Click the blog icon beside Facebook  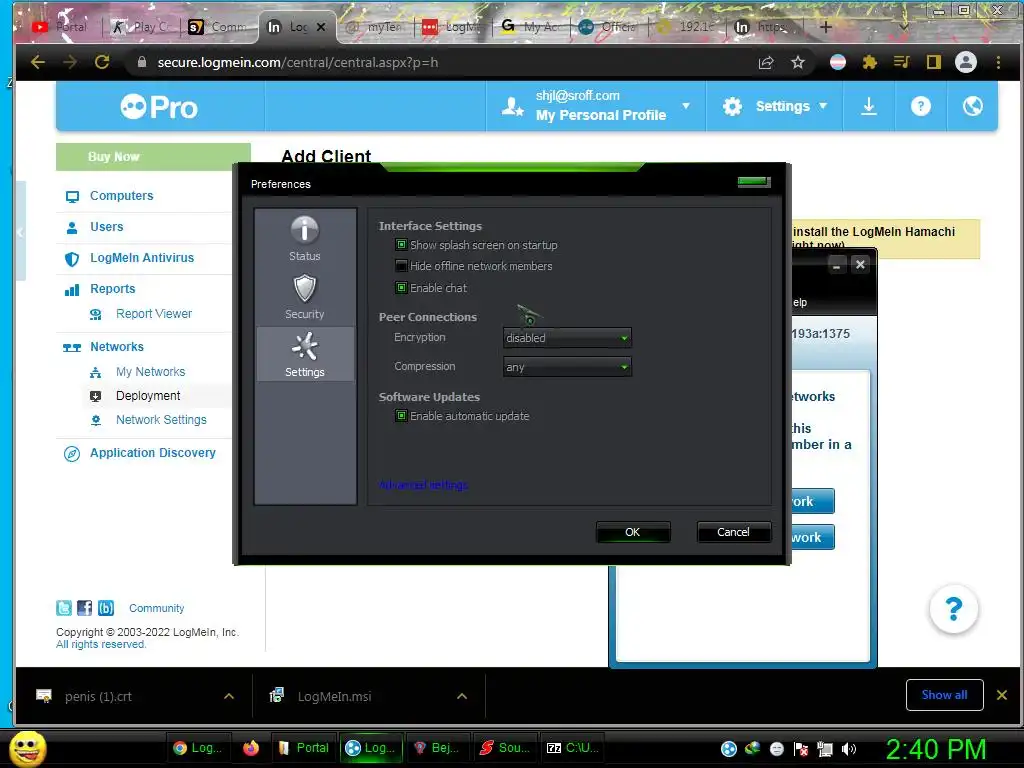click(106, 608)
